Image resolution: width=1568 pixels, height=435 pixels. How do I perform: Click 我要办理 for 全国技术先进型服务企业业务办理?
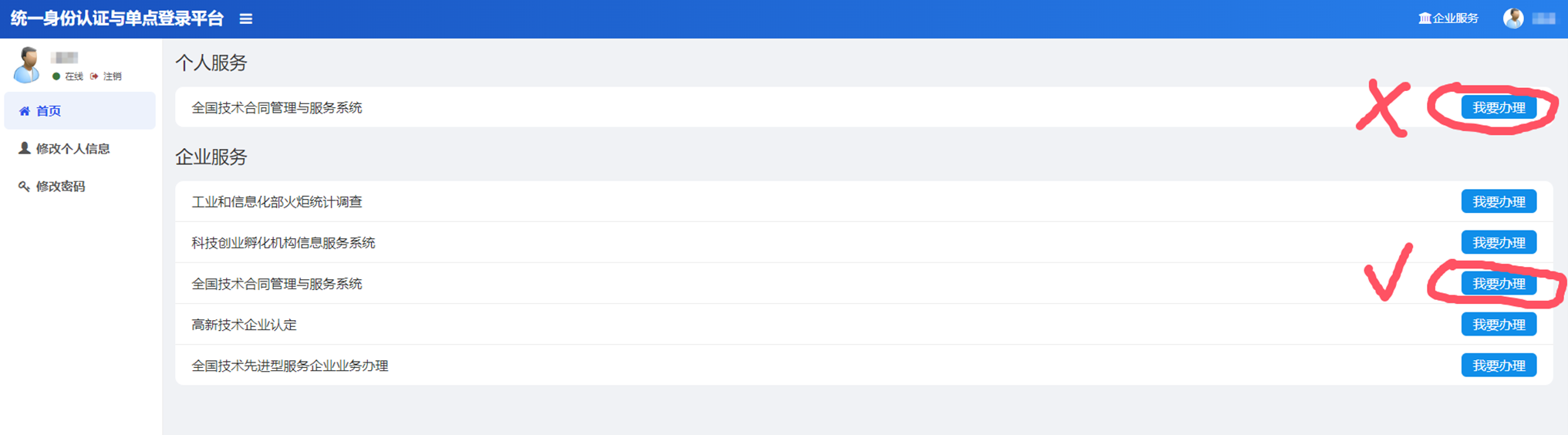point(1498,366)
